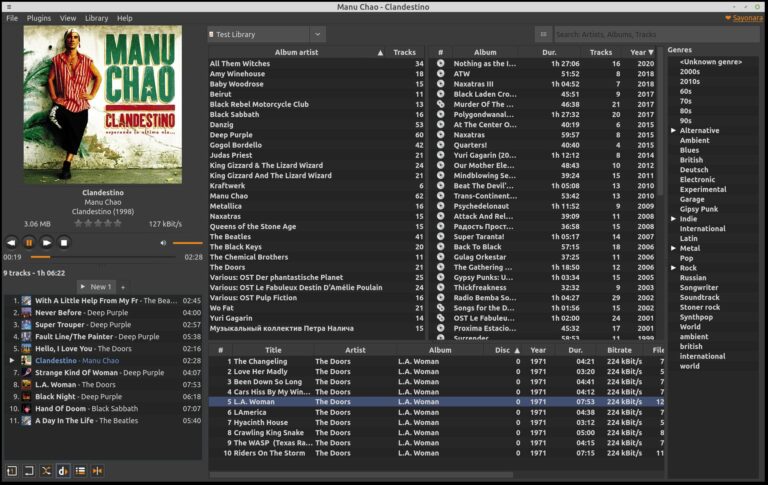This screenshot has height=485, width=768.
Task: Toggle repeat one track mode
Action: tap(11, 471)
